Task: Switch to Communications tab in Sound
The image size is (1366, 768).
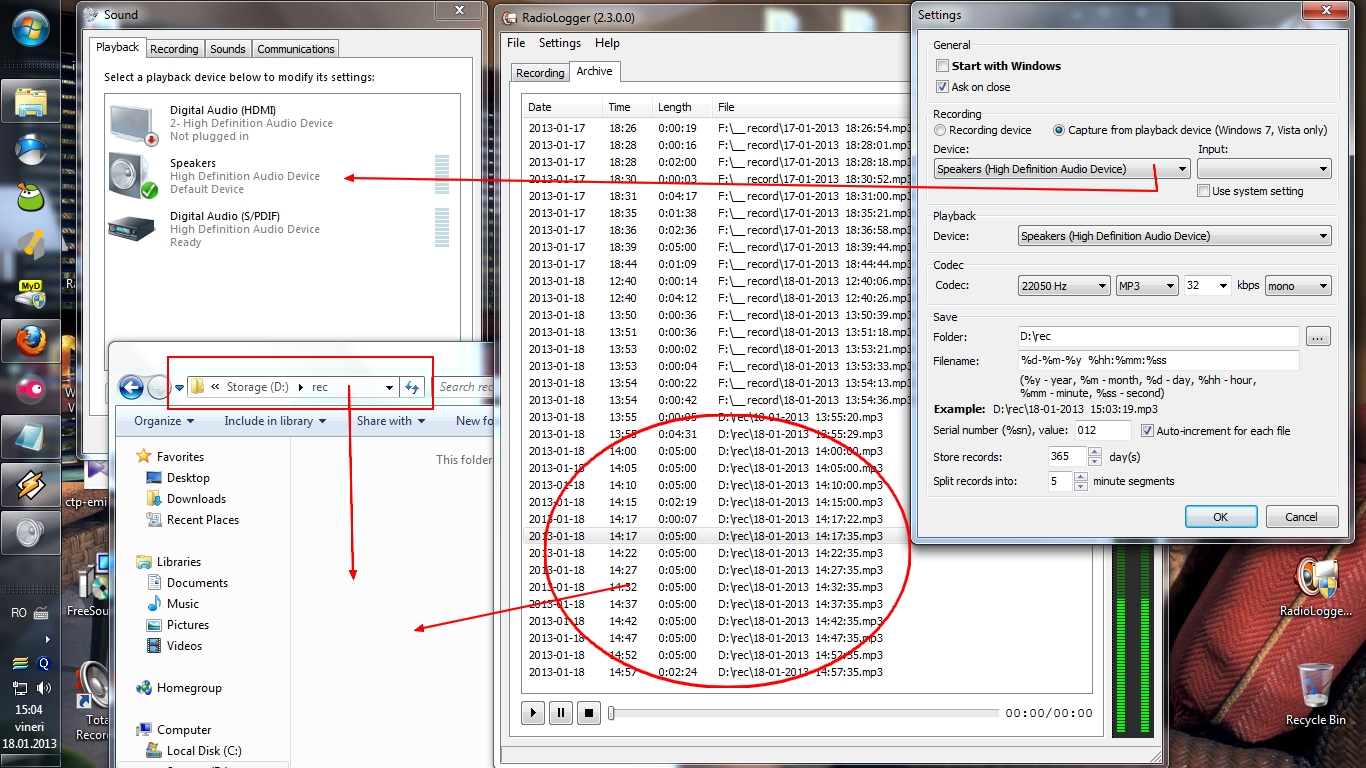Action: click(296, 49)
